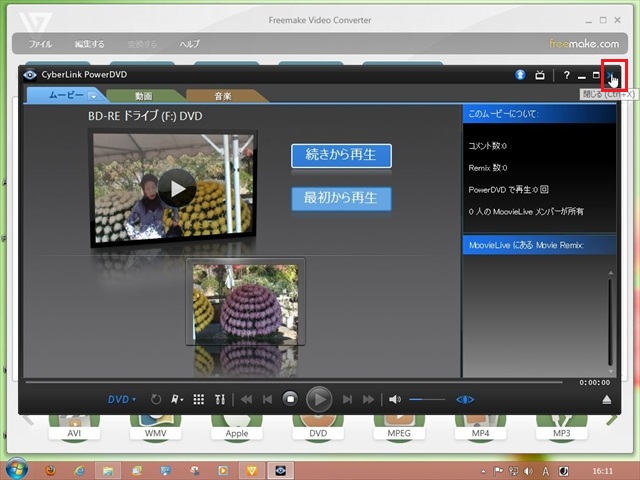
Task: Click the Stop playback button
Action: (290, 399)
